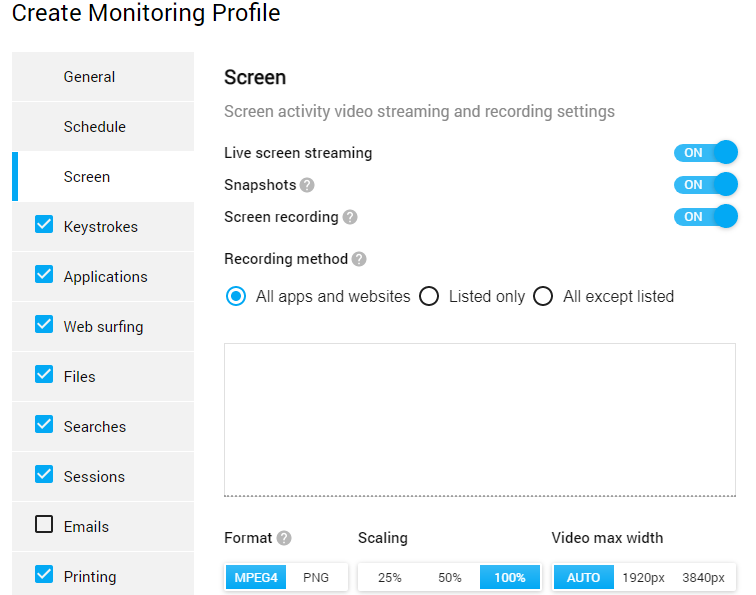Uncheck the Searches checkbox
756x595 pixels.
44,424
